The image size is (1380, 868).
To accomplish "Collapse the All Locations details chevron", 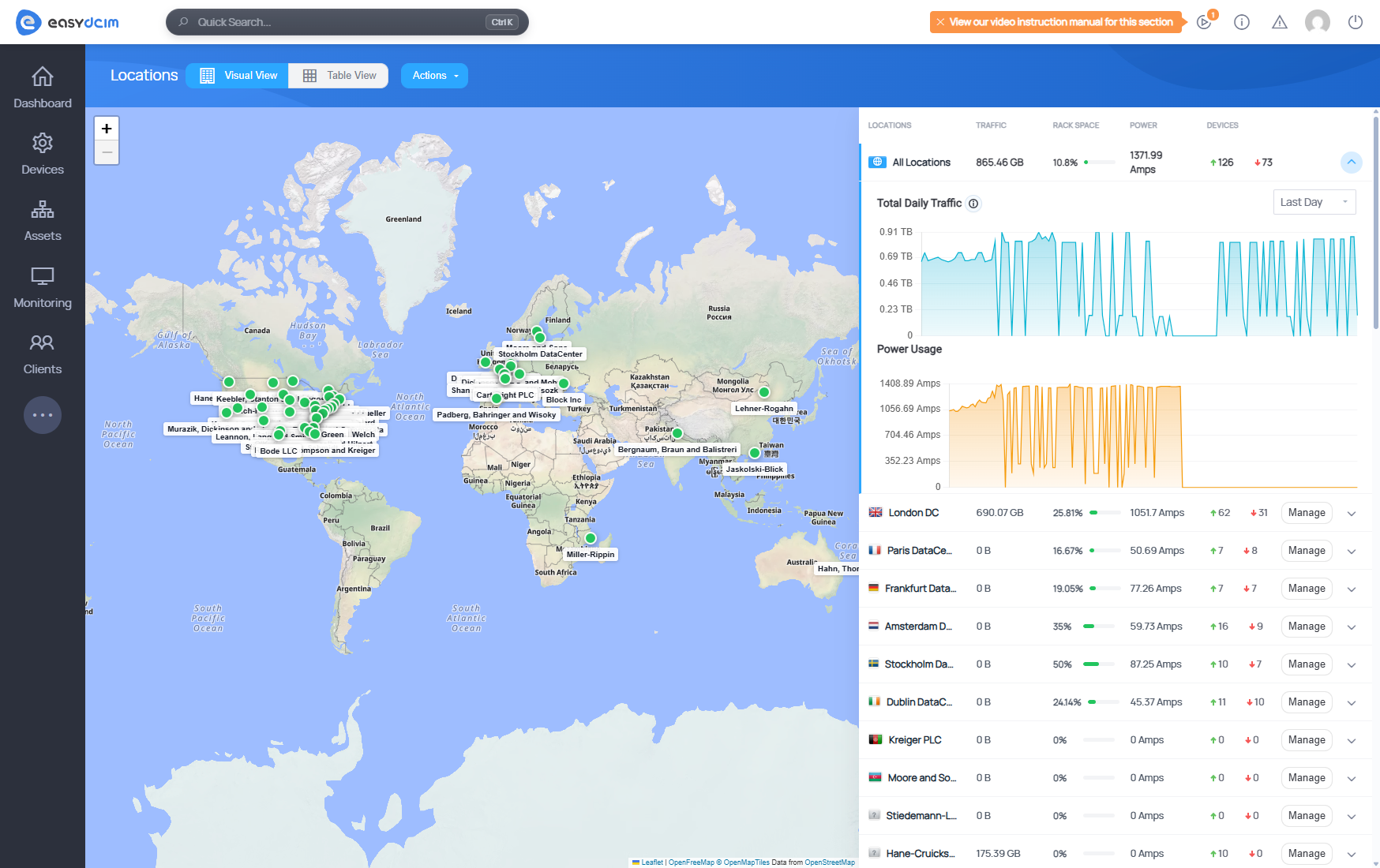I will tap(1352, 162).
